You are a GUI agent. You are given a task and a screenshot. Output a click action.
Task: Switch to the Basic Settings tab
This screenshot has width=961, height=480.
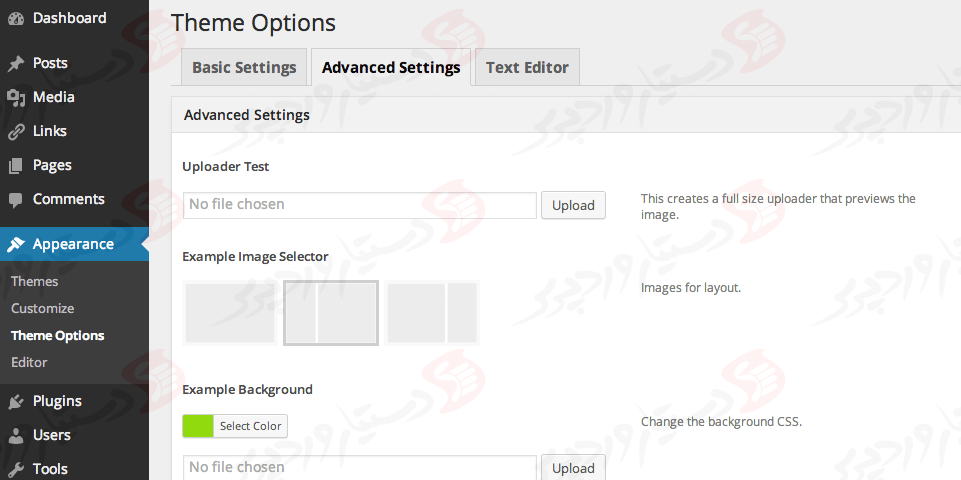tap(244, 68)
